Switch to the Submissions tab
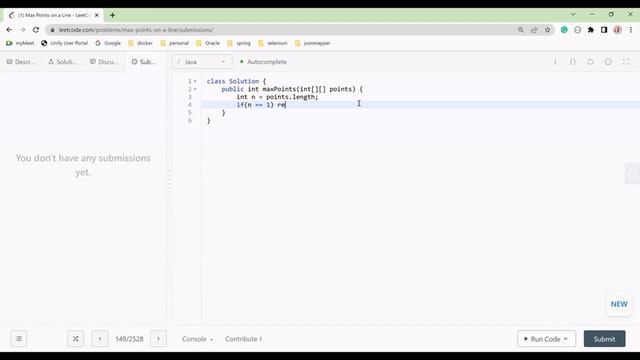This screenshot has width=640, height=360. pyautogui.click(x=144, y=62)
